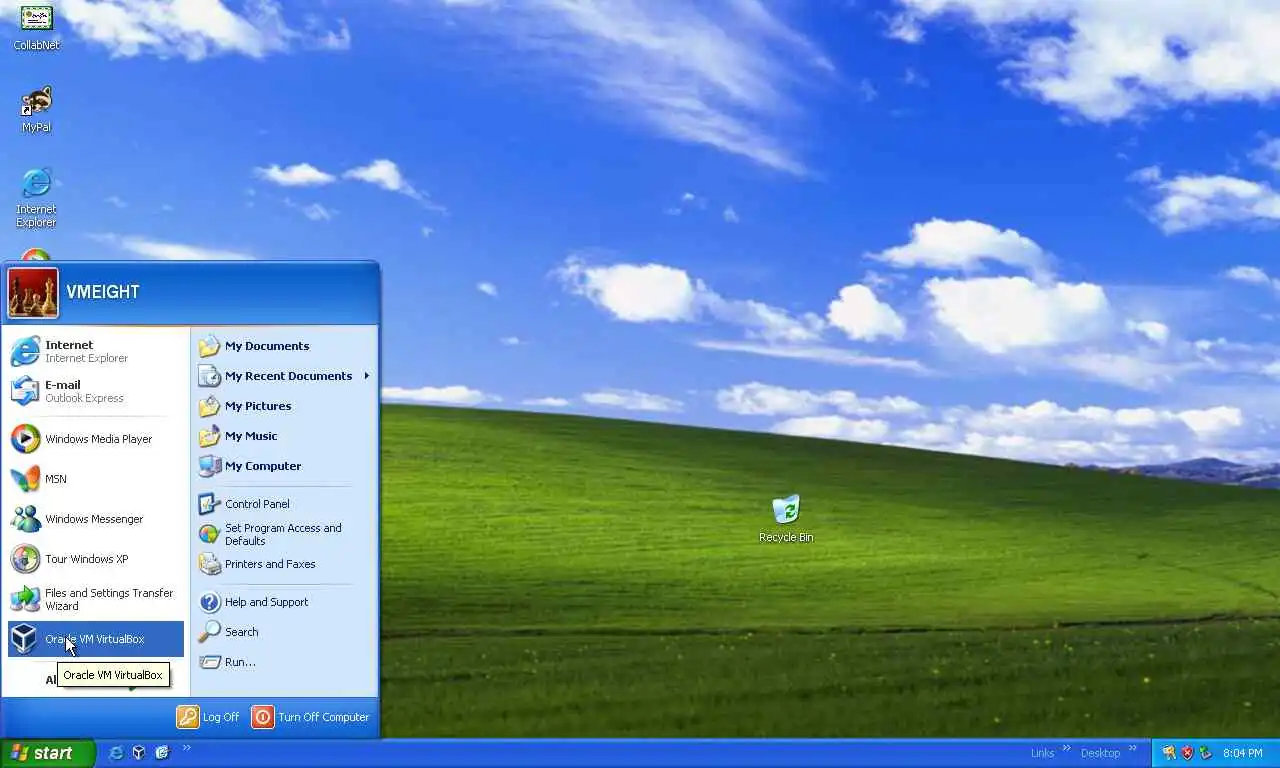Start Windows Messenger from the Start menu

coord(96,519)
